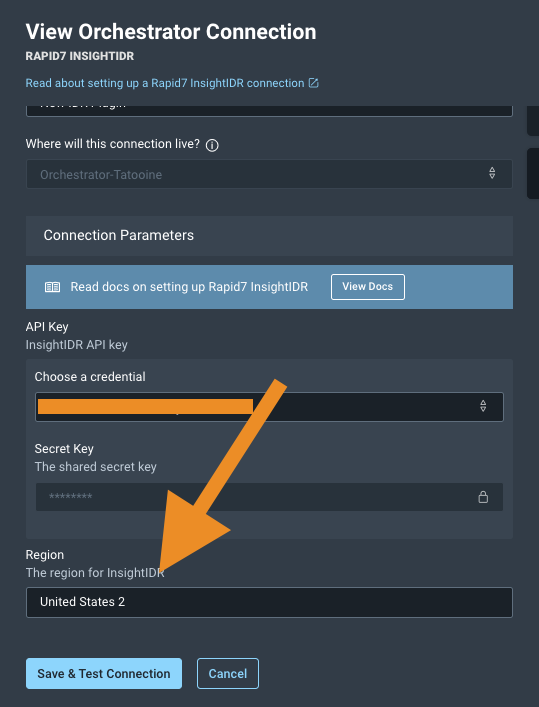This screenshot has width=539, height=707.
Task: Open the Rapid7 InsightIDR connection setup link
Action: [165, 83]
